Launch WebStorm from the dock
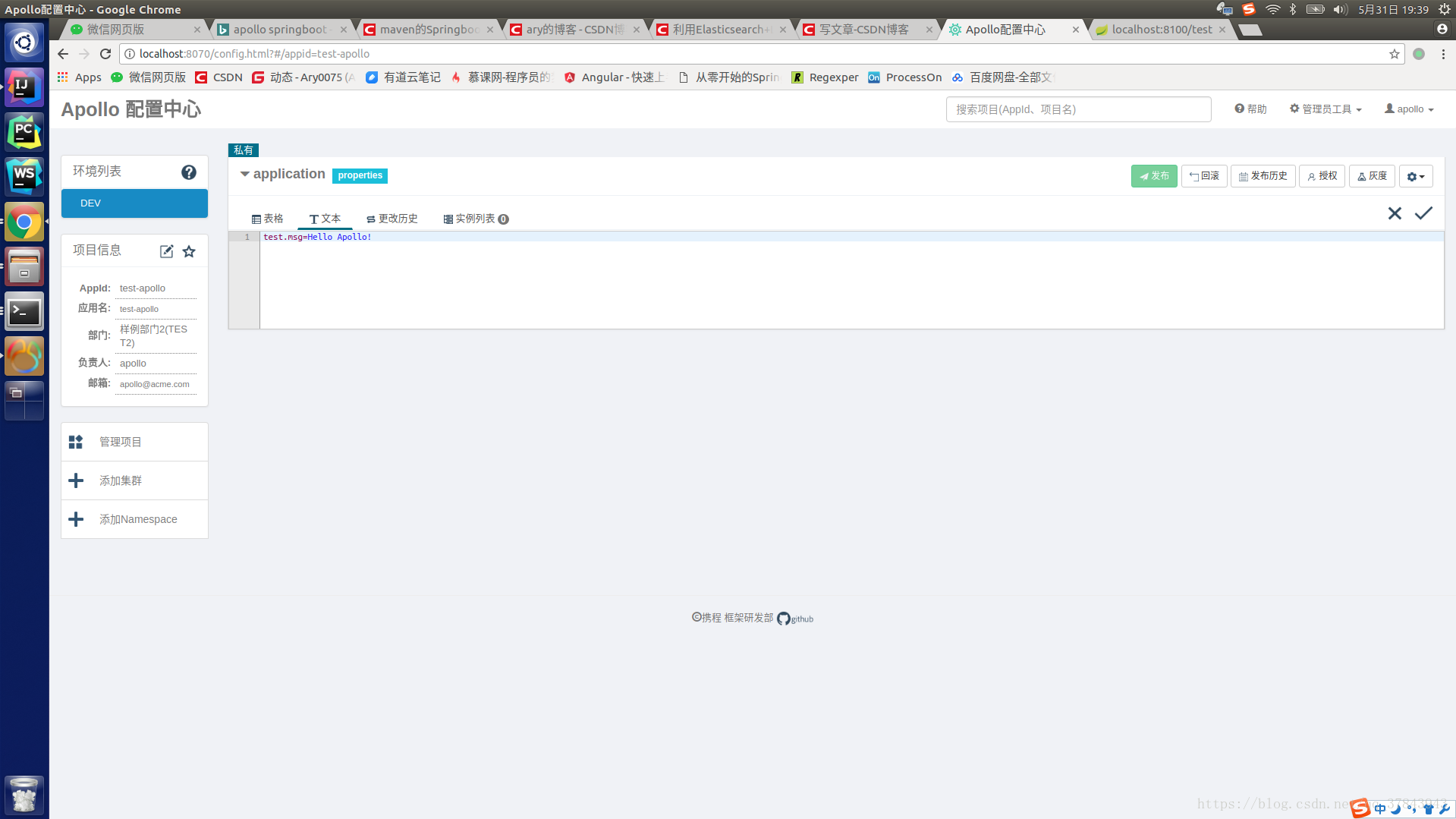This screenshot has width=1456, height=819. click(24, 177)
